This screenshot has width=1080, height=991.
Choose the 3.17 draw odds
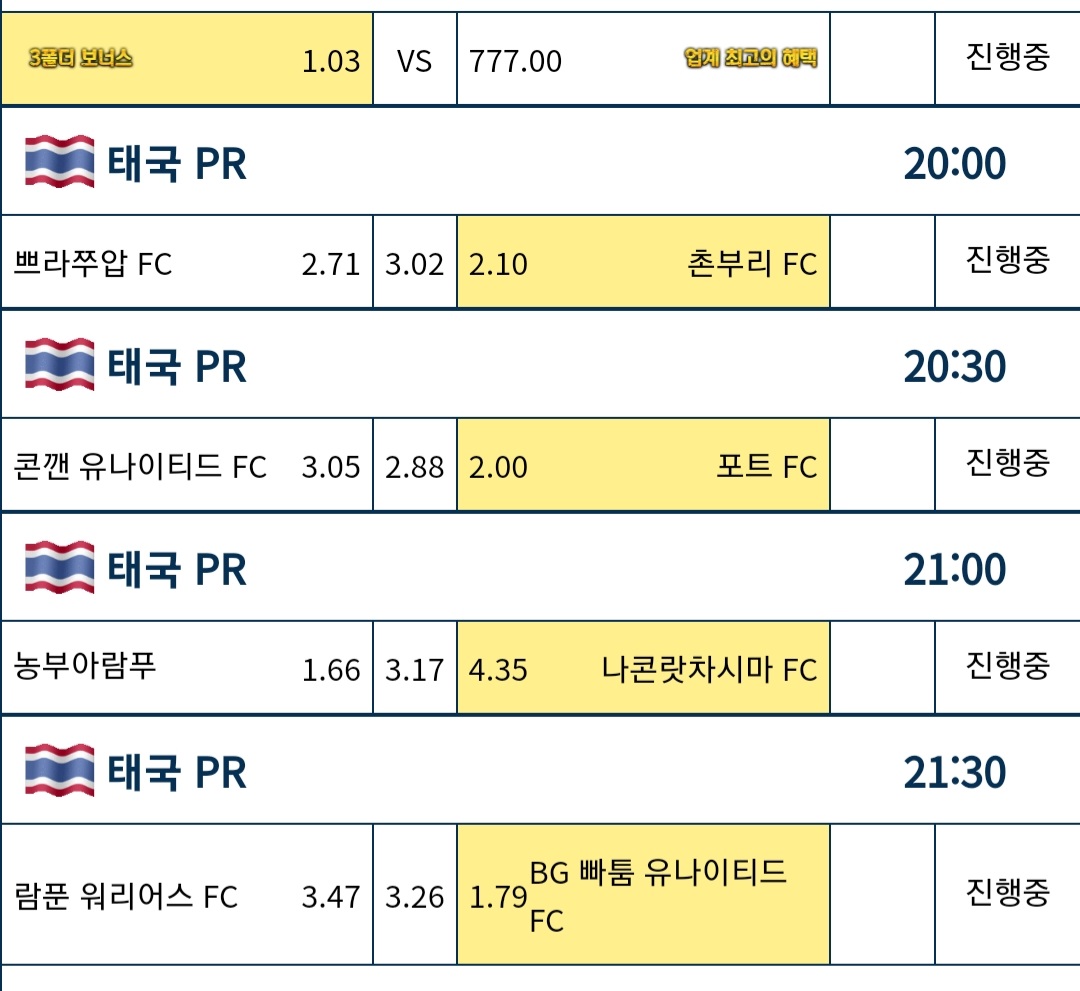coord(415,667)
